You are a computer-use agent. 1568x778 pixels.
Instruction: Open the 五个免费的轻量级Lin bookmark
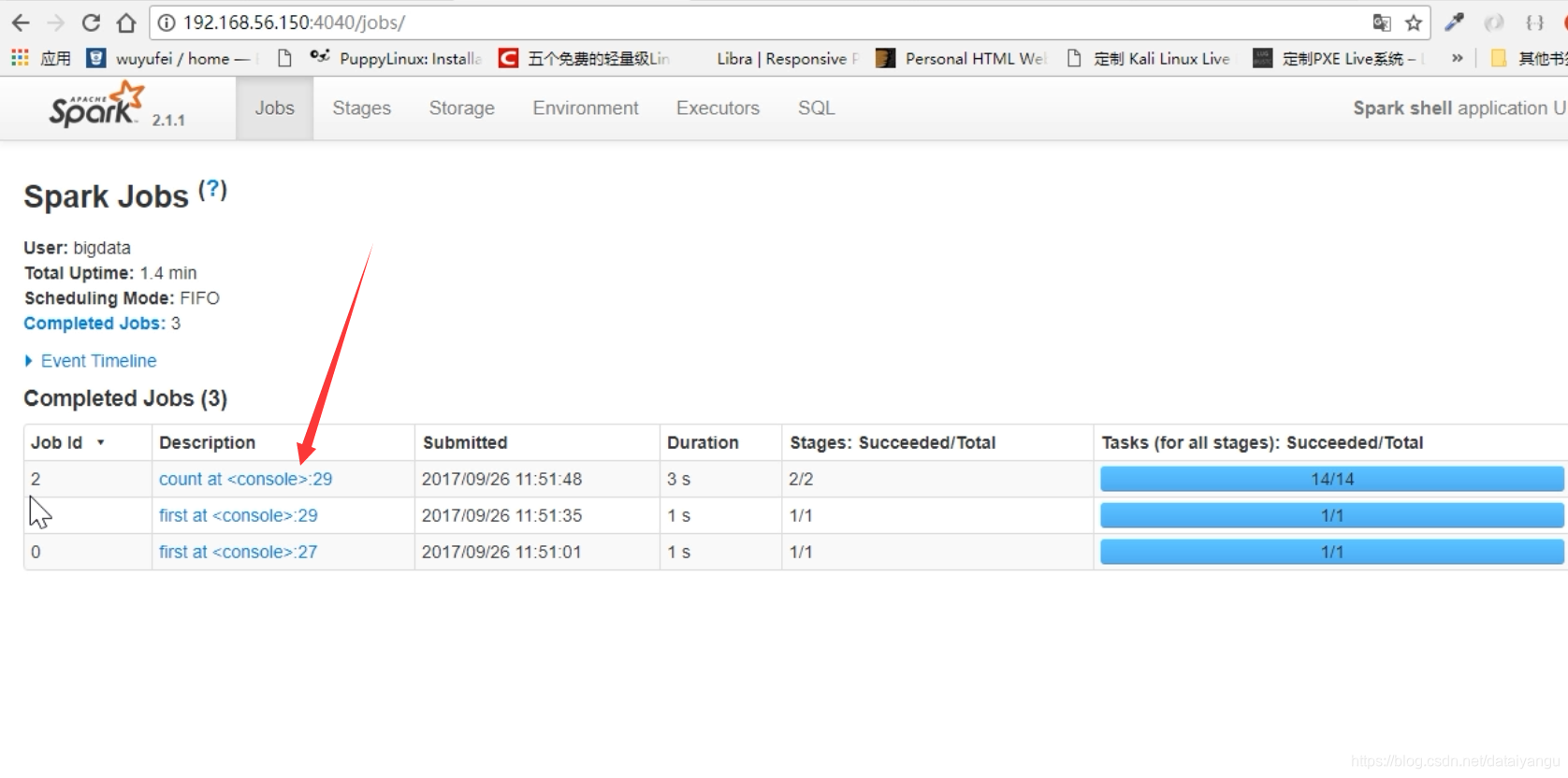coord(585,58)
